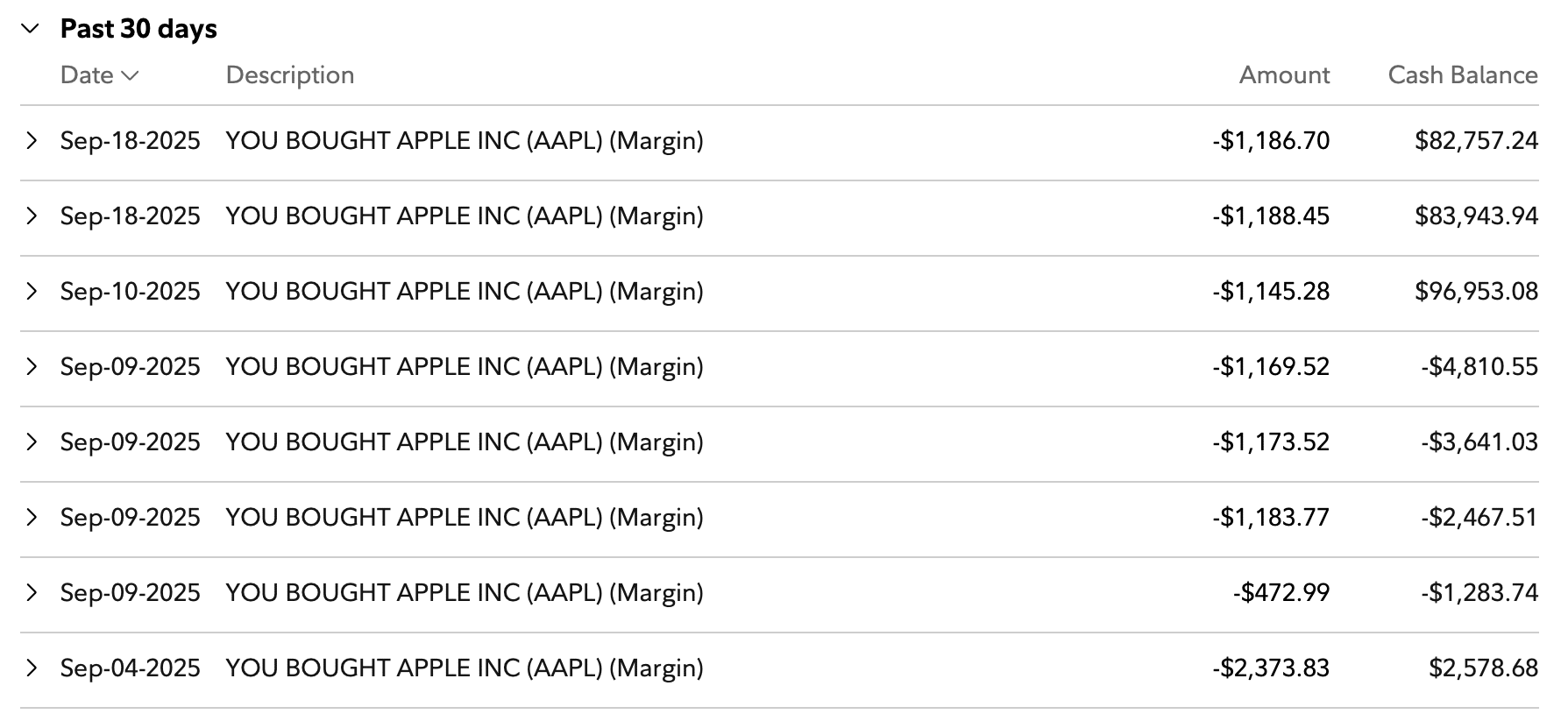
Task: Expand chevron for the -$472.99 transaction
Action: 32,593
